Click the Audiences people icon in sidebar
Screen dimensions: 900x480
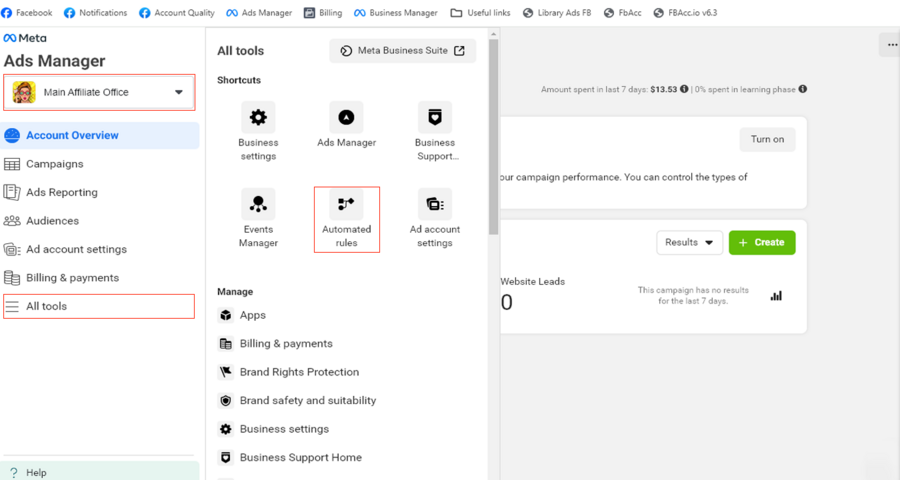point(12,221)
